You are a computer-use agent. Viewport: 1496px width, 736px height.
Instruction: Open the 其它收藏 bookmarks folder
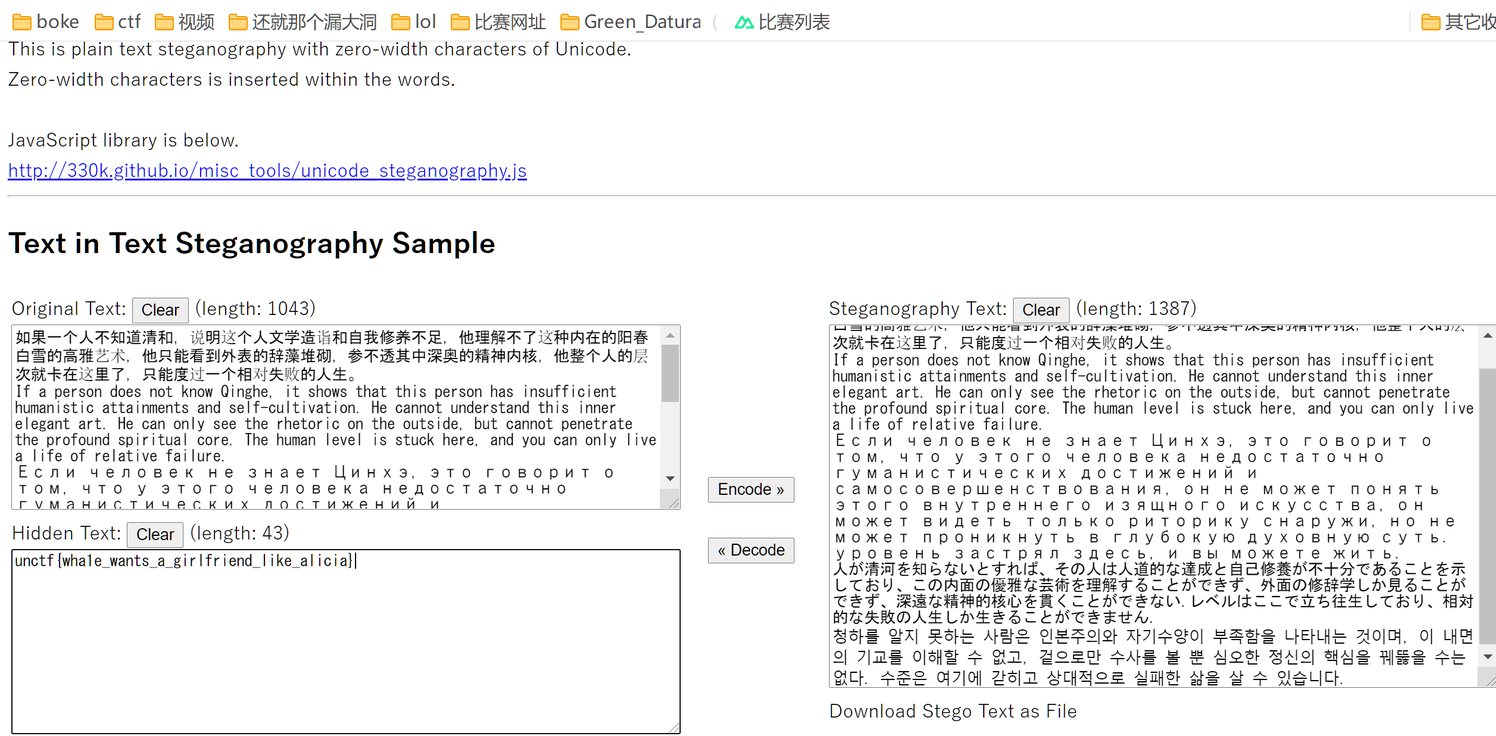[x=1458, y=21]
